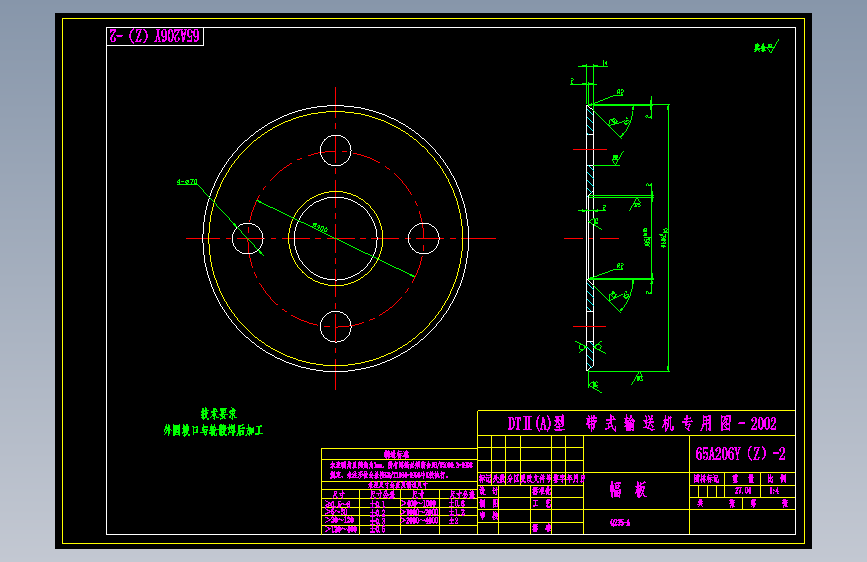Select the '4-ø70' hole dimension label
This screenshot has height=562, width=867.
(x=187, y=181)
